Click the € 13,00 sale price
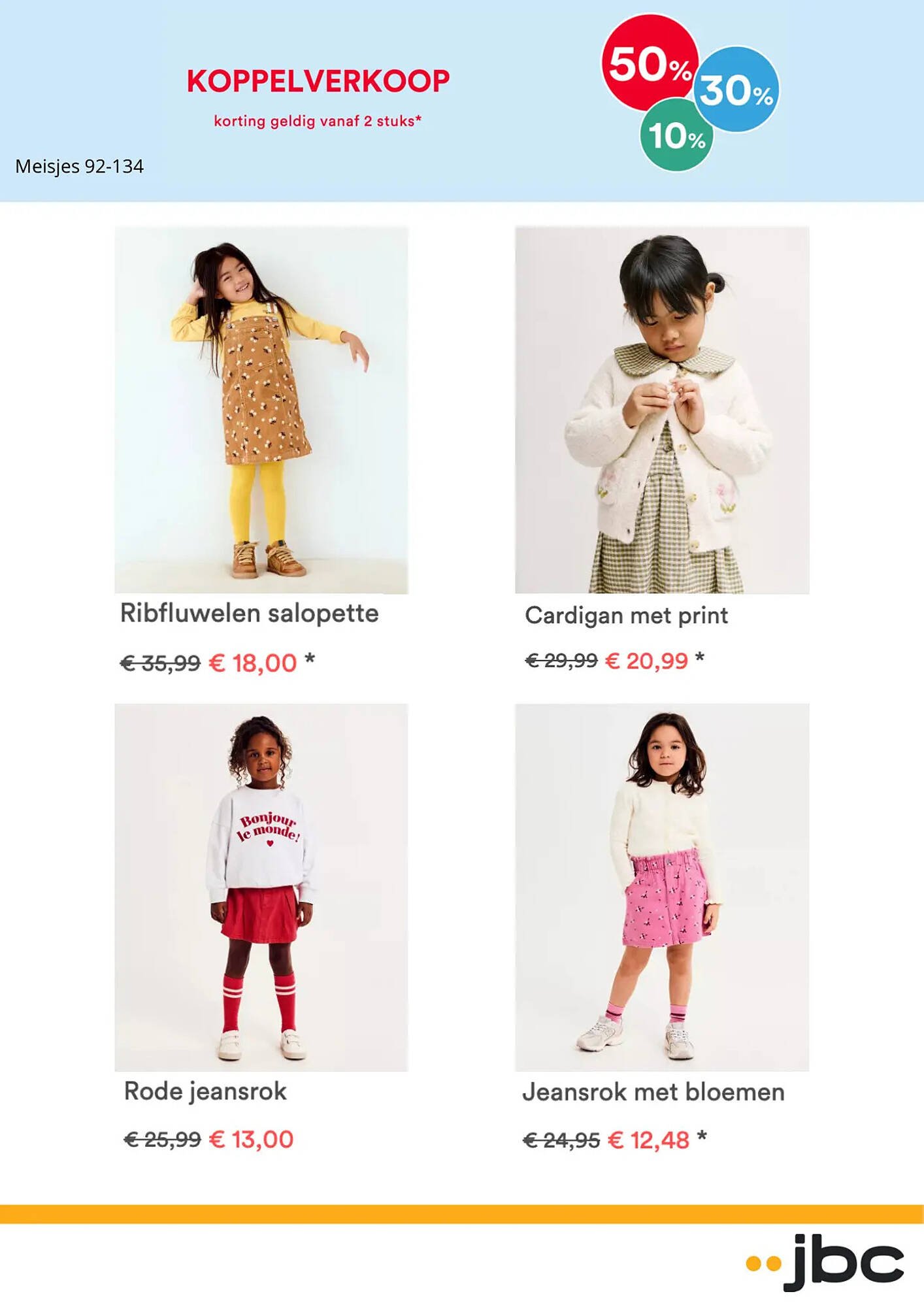The image size is (924, 1307). pyautogui.click(x=252, y=1139)
